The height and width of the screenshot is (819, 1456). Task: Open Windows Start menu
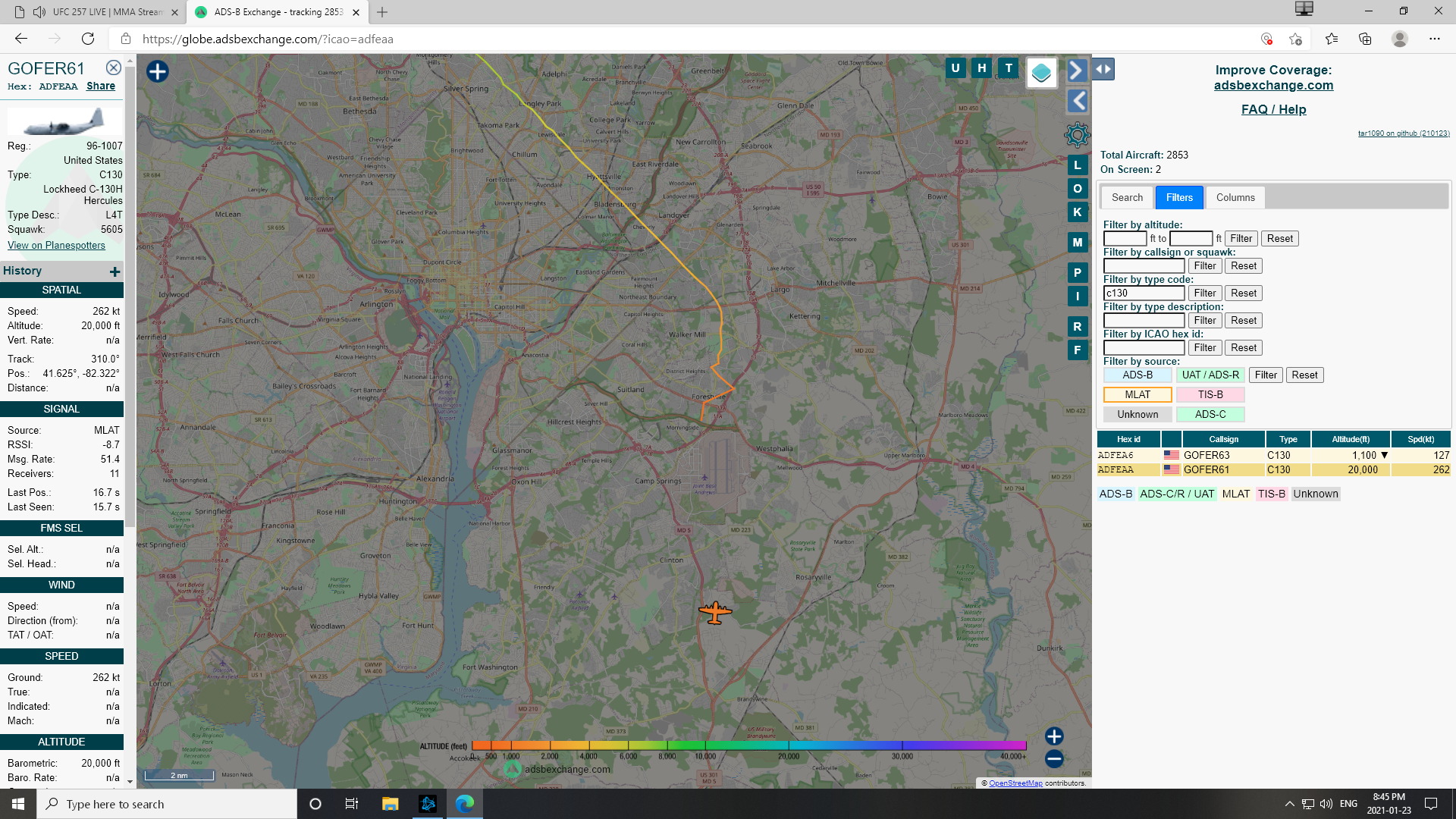(x=18, y=804)
